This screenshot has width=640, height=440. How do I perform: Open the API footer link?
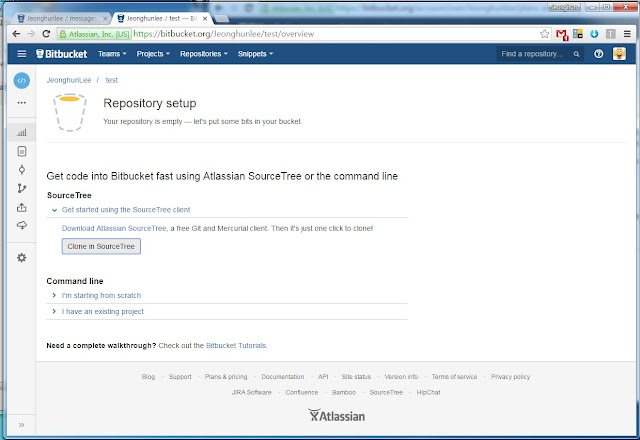tap(323, 377)
